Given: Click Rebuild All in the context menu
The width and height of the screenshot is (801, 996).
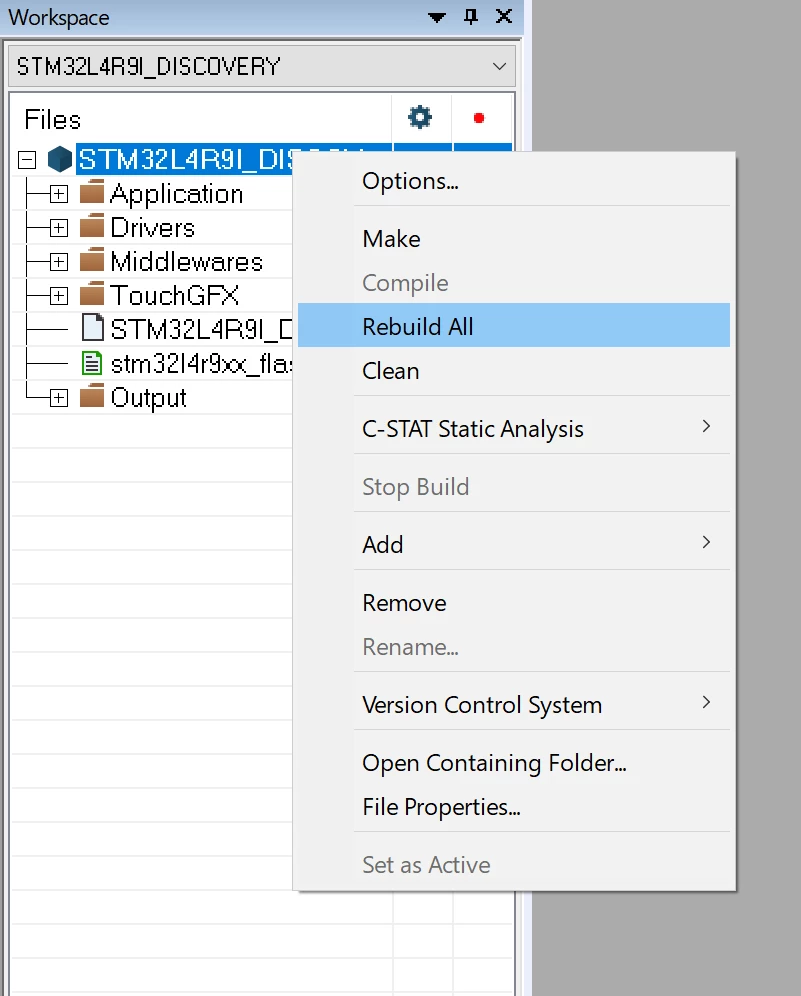Looking at the screenshot, I should pos(514,325).
